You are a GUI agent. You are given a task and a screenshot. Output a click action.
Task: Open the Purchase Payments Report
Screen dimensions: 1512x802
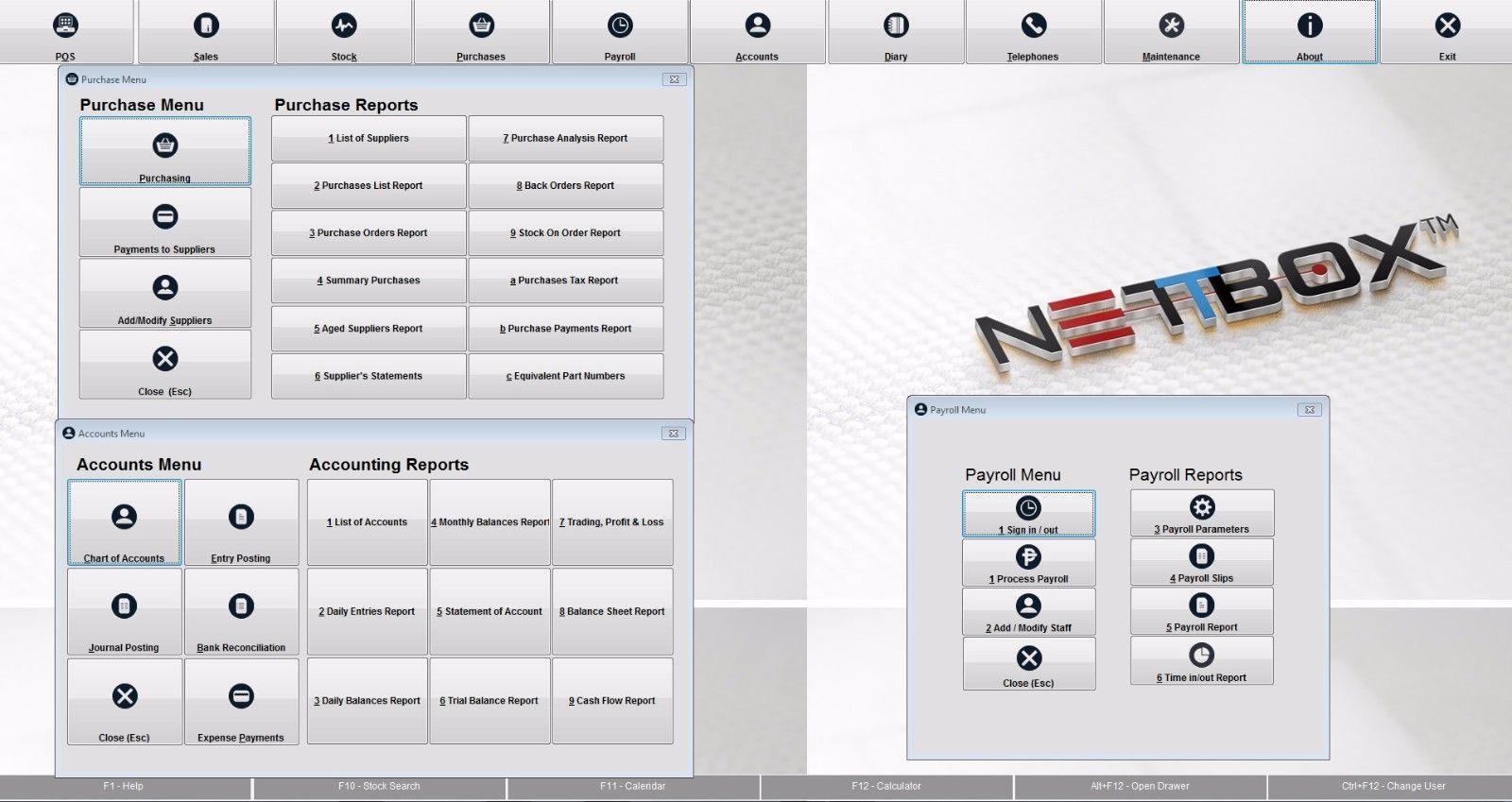click(566, 329)
